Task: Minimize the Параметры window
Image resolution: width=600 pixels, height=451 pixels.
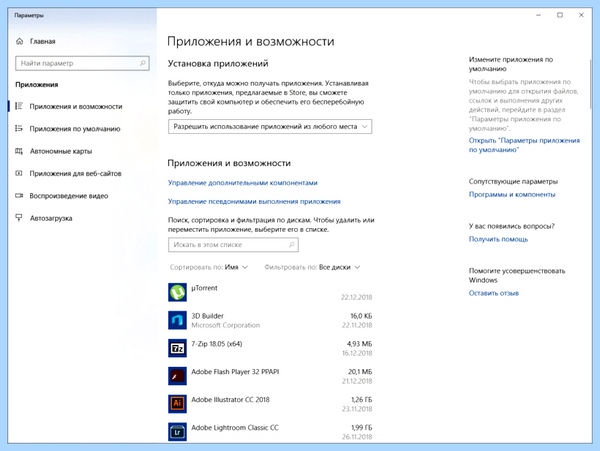Action: pos(538,15)
